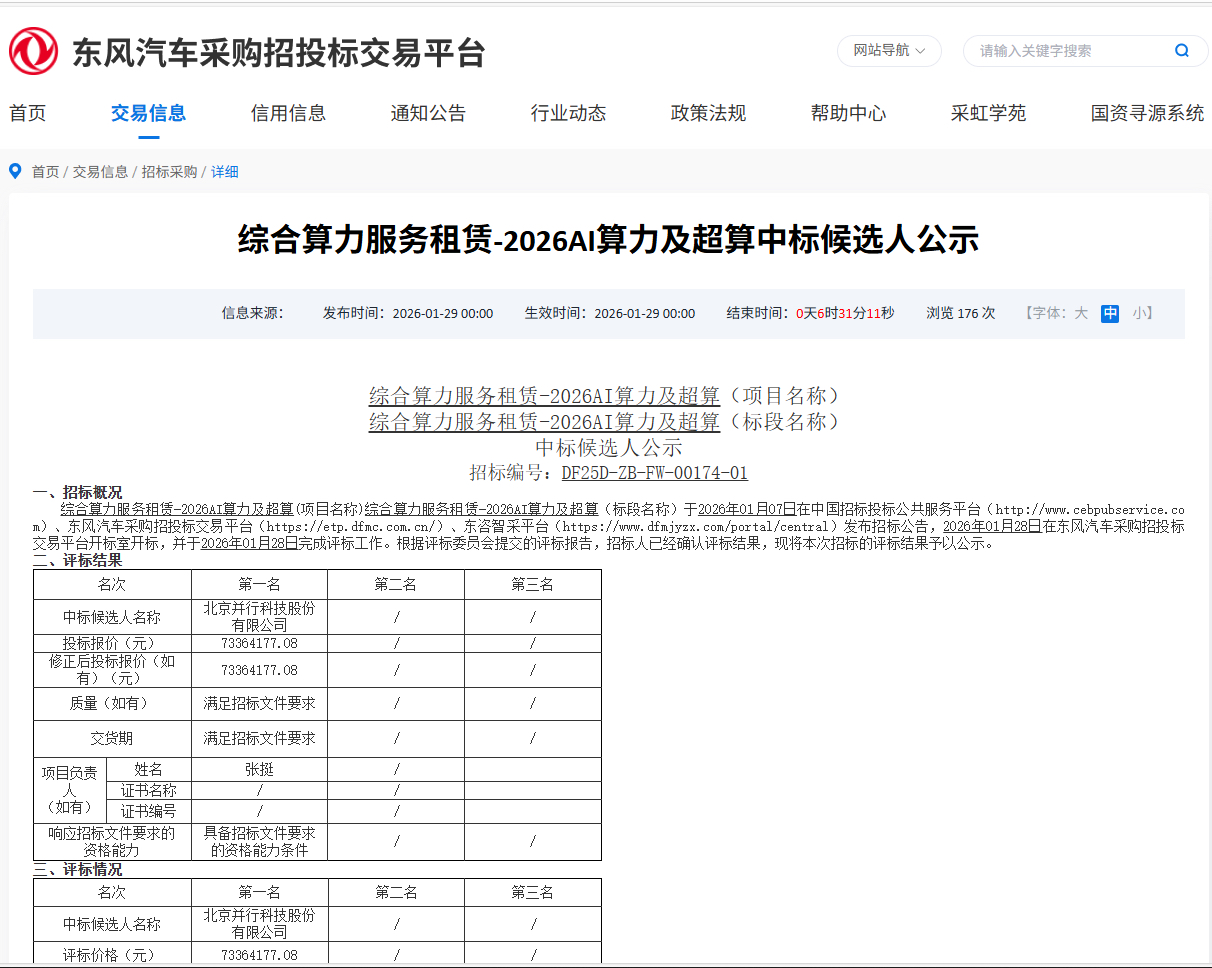Open the 通知公告 menu item

pyautogui.click(x=428, y=113)
